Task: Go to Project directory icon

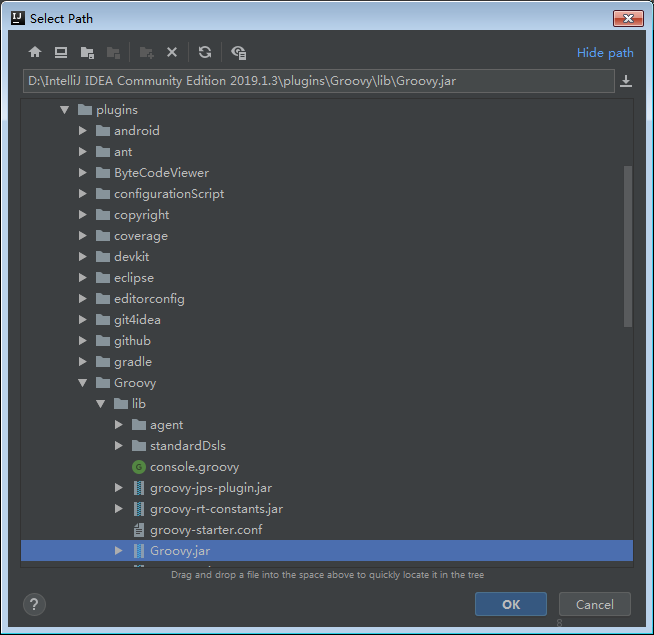Action: point(87,53)
